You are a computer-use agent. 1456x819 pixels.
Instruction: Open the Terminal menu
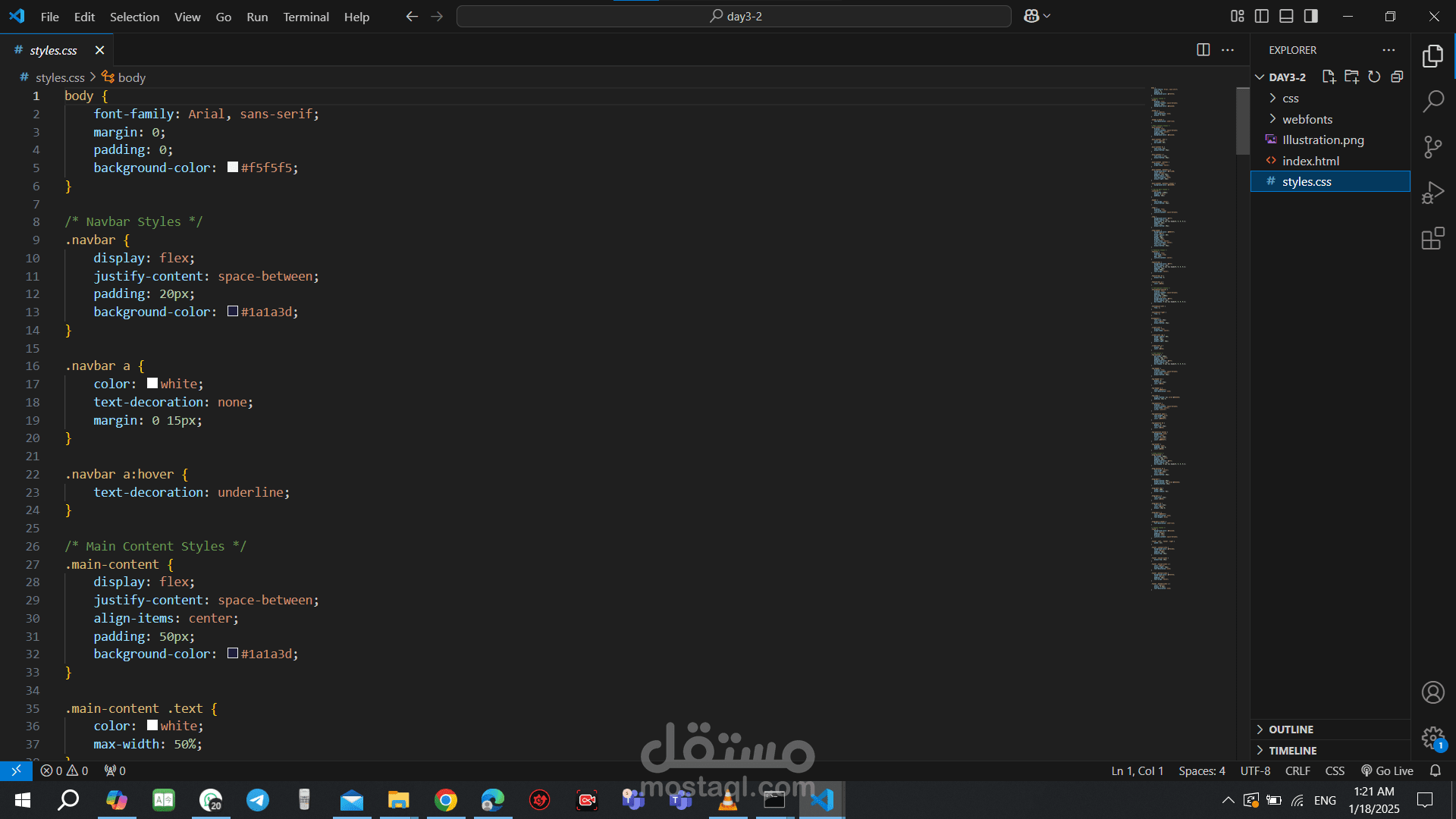point(306,17)
